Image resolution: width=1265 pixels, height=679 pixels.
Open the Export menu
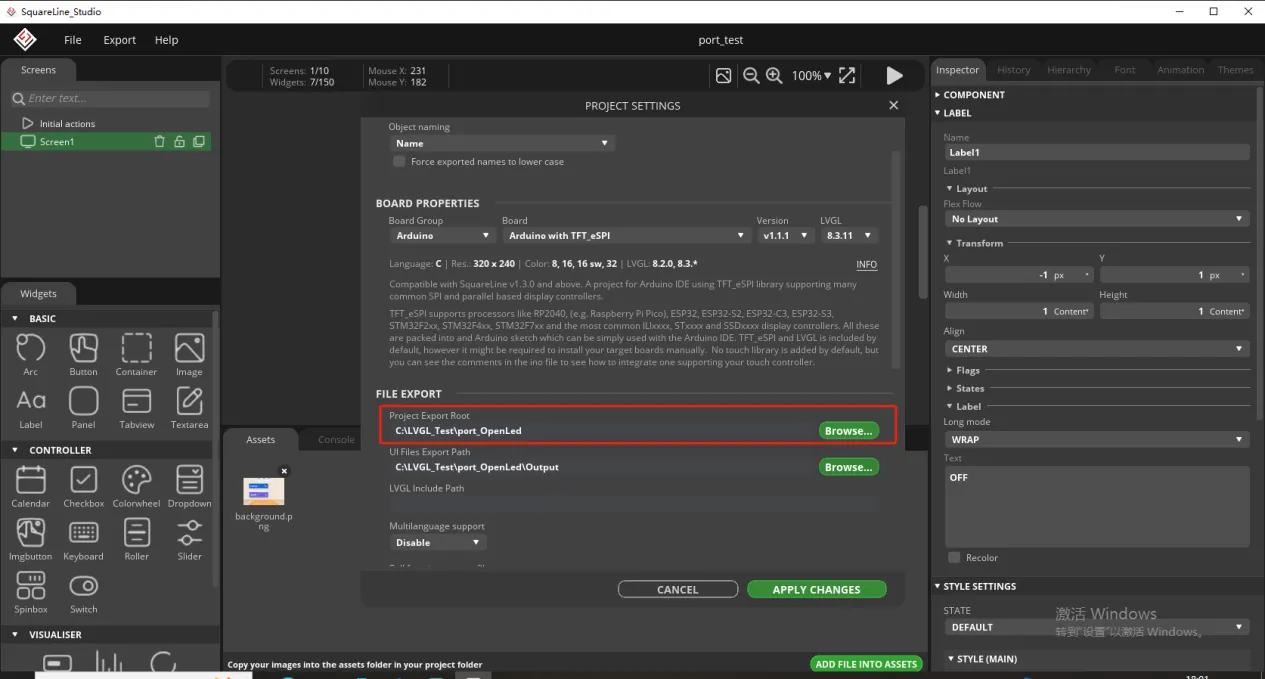119,40
